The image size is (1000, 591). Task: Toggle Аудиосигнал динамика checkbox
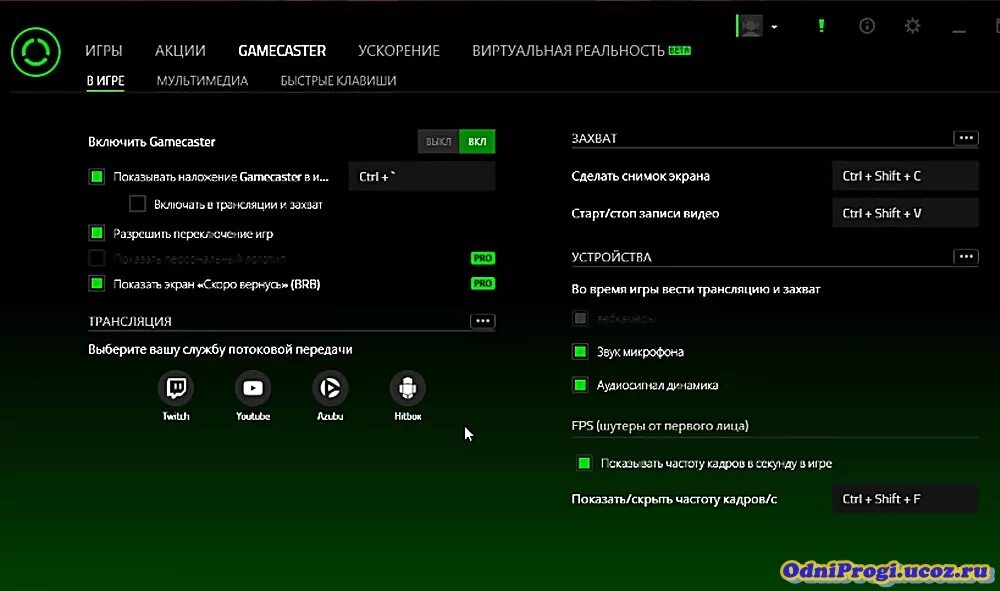click(580, 385)
